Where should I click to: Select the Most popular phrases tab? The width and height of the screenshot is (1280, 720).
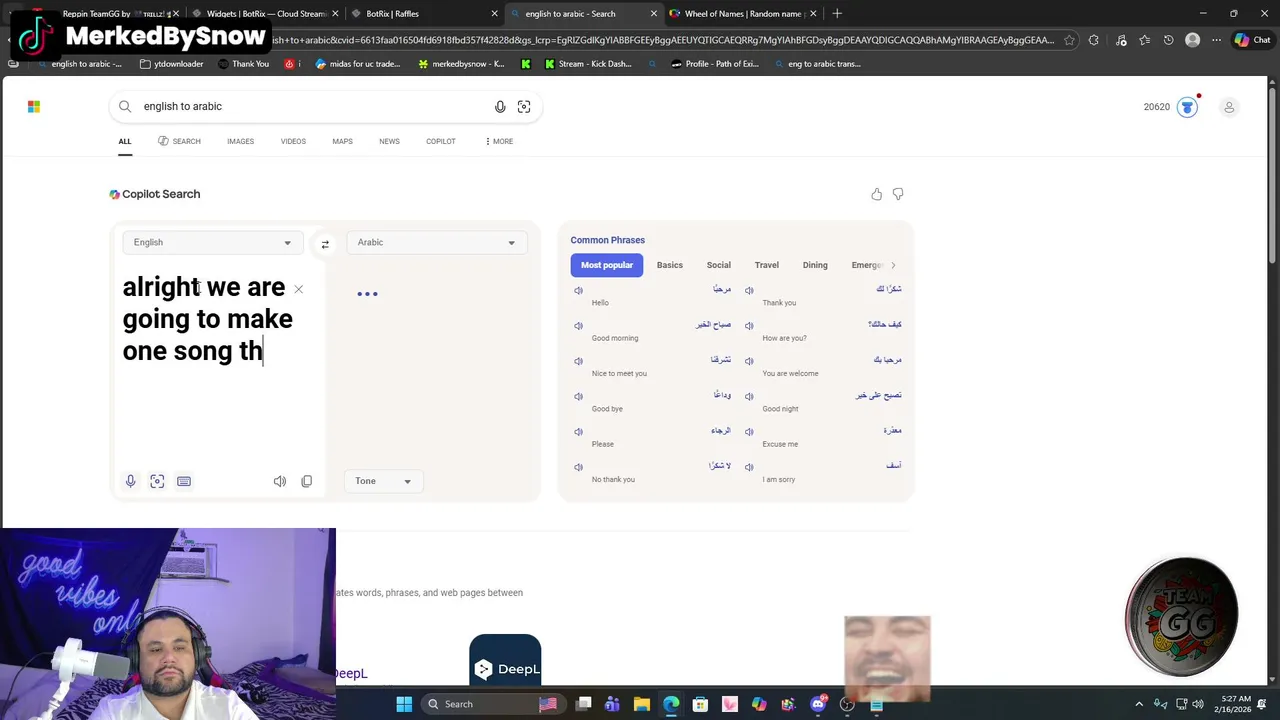(x=607, y=265)
